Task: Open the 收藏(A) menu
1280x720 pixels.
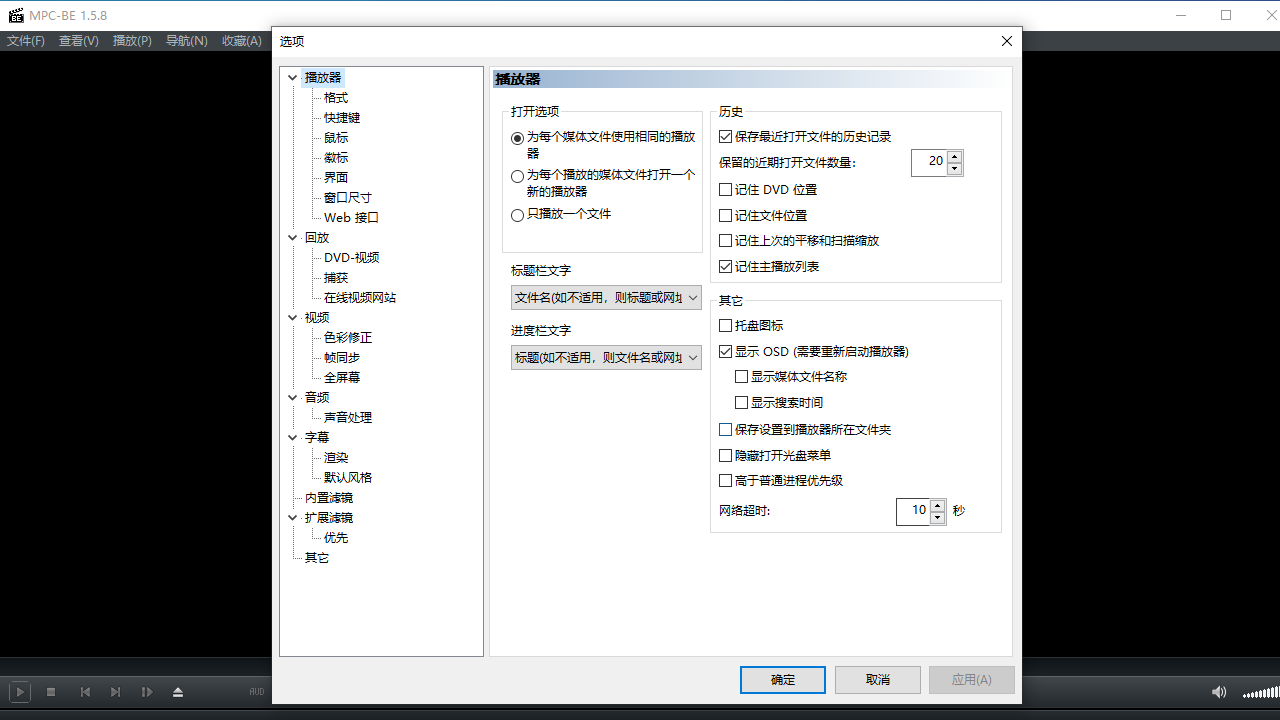Action: point(240,41)
